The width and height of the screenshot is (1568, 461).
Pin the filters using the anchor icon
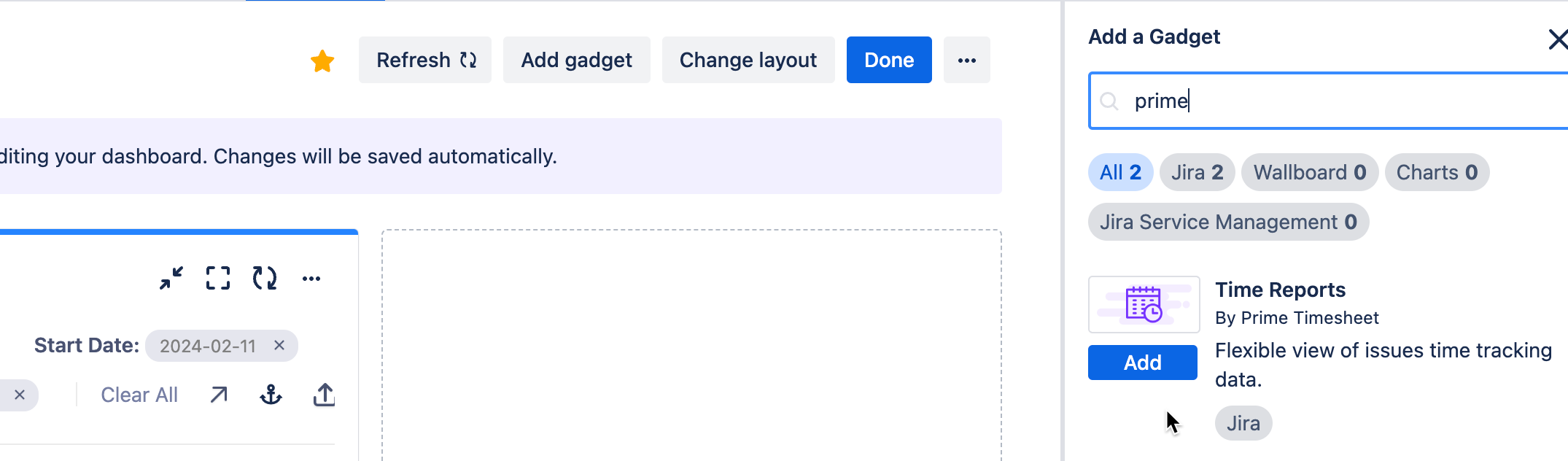tap(270, 395)
